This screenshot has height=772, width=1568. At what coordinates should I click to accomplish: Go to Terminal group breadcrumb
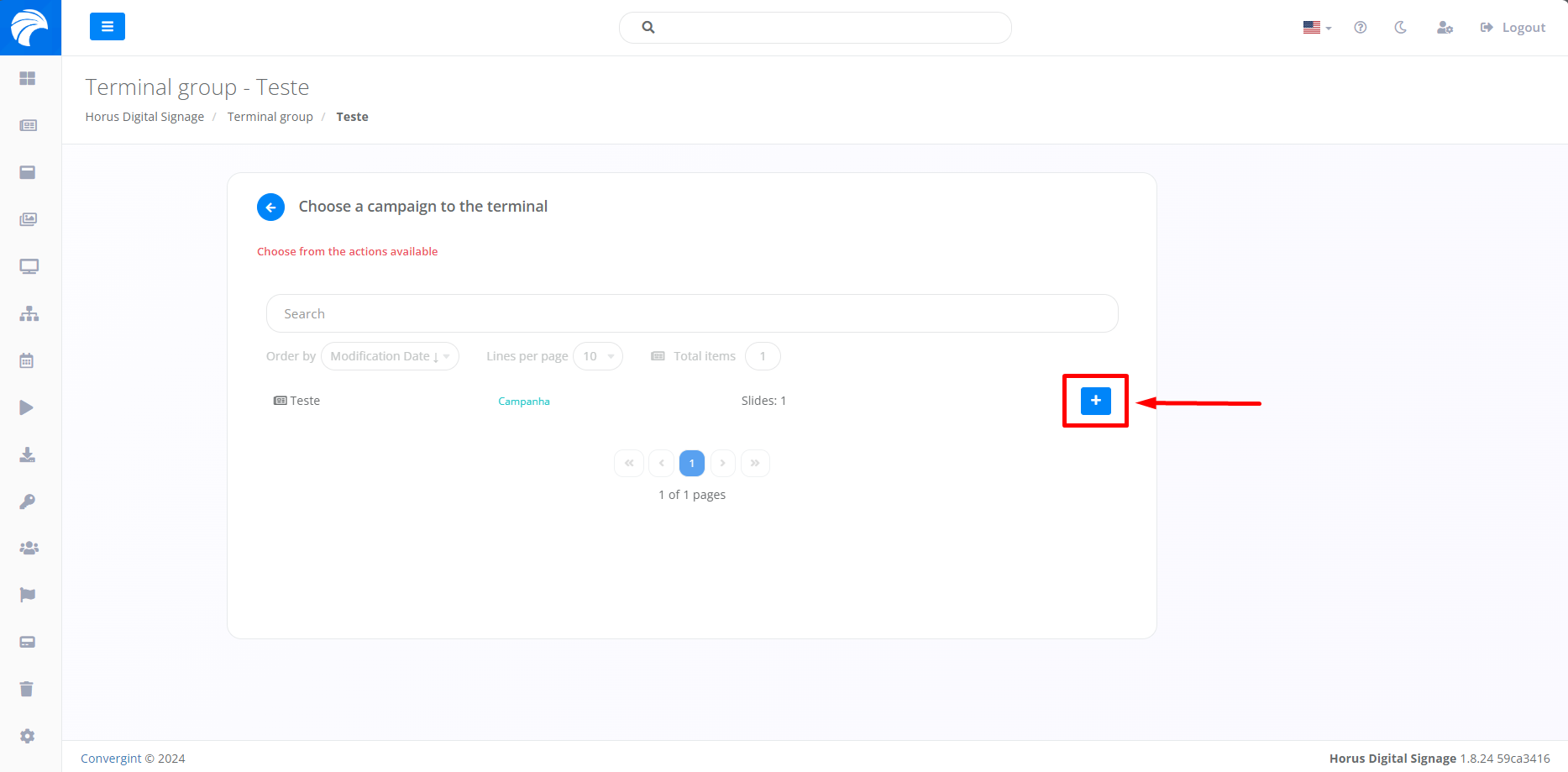pyautogui.click(x=270, y=117)
